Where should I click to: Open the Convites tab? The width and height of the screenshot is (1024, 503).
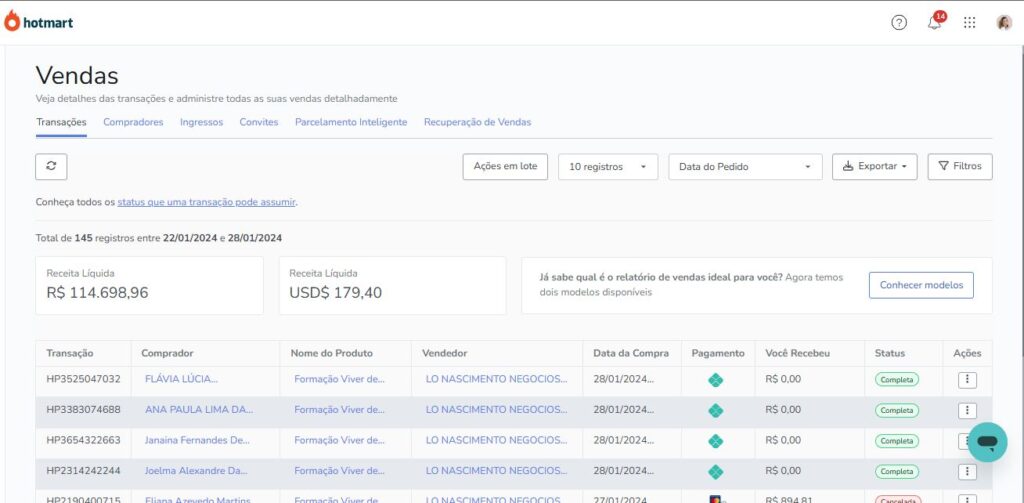click(x=259, y=122)
